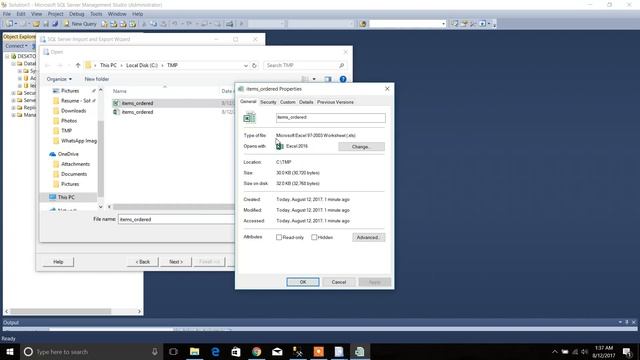Click the save-all icon in SSMS toolbar

click(x=55, y=24)
